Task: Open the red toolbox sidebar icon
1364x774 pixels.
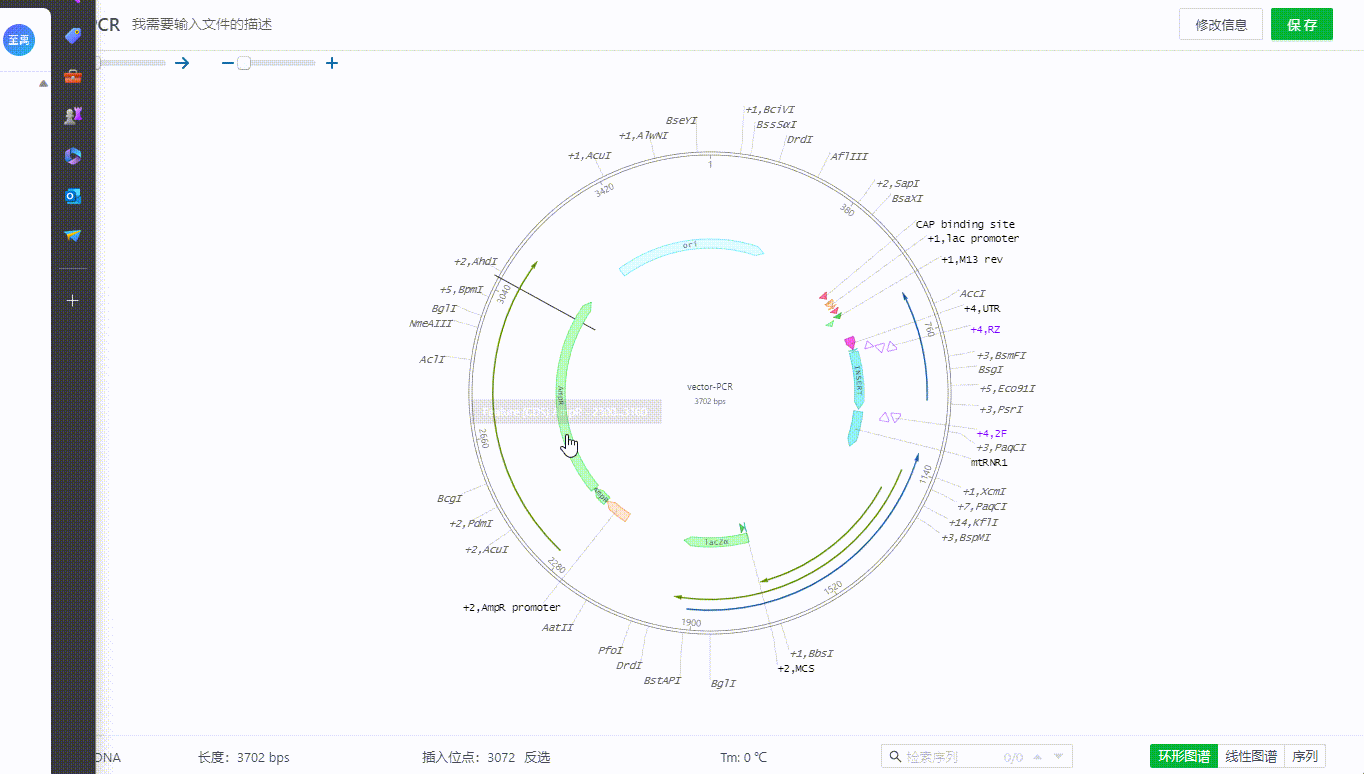Action: 73,76
